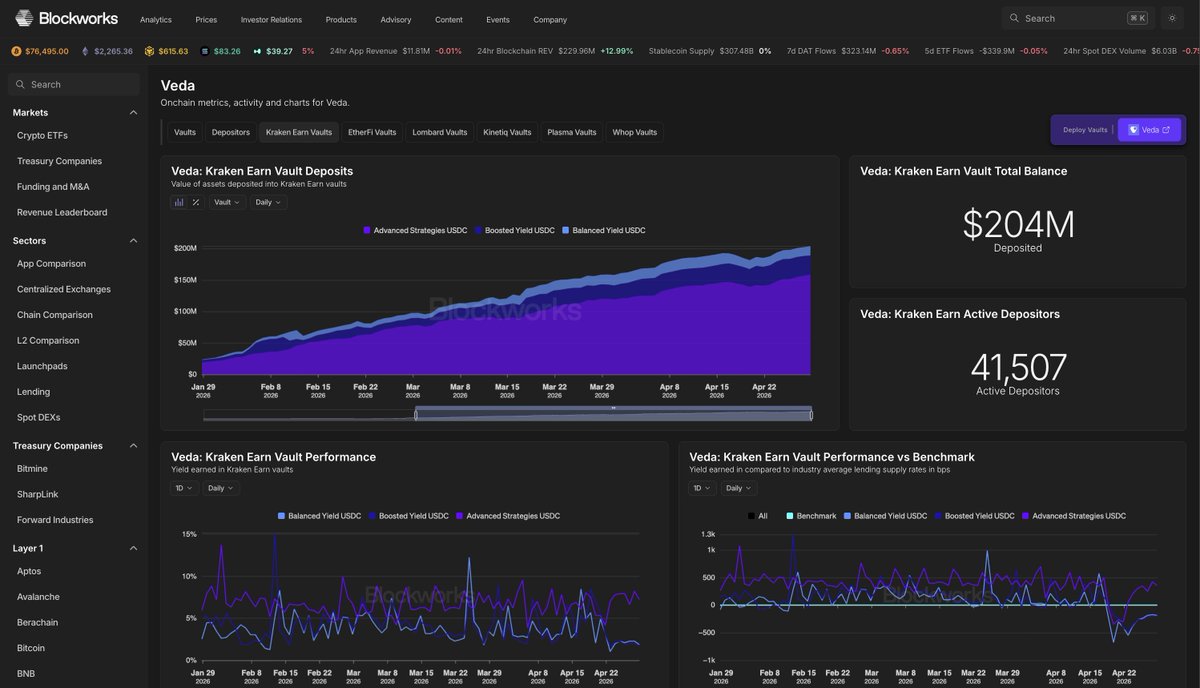The image size is (1200, 688).
Task: Toggle Advanced Strategies USDC series in Deposits legend
Action: point(415,230)
